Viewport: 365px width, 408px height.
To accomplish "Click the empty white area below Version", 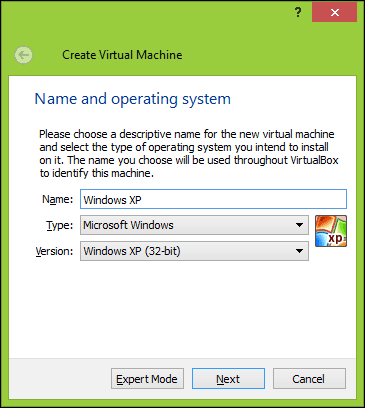I will coord(183,308).
